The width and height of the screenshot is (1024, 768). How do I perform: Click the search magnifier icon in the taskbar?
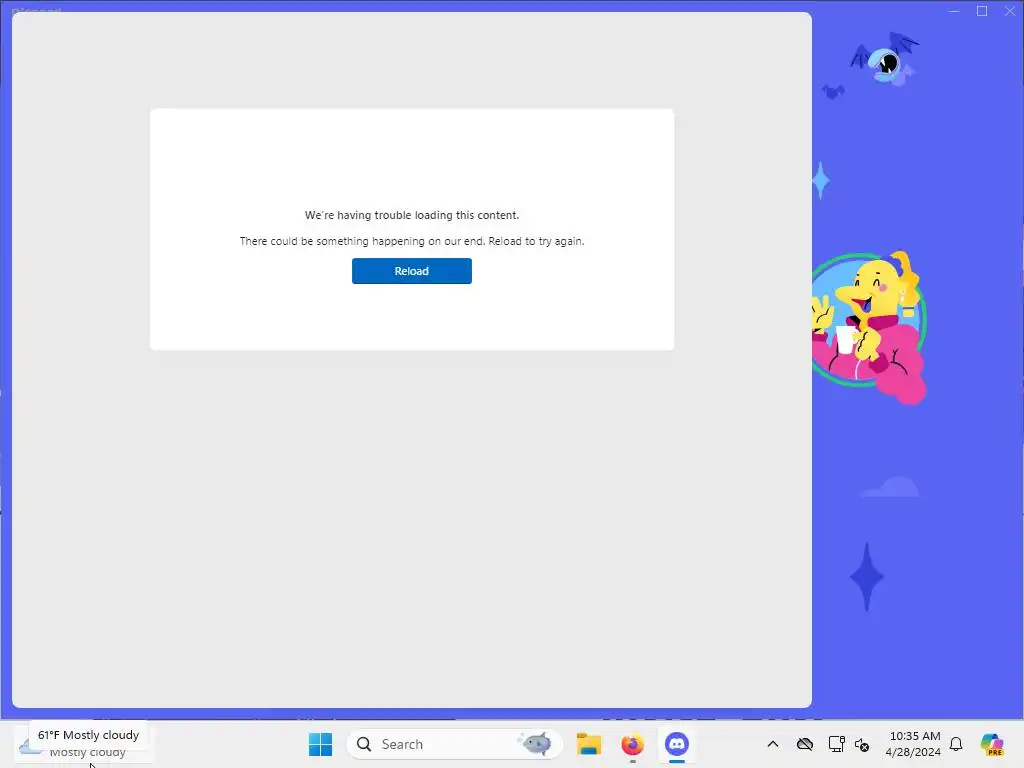(364, 744)
